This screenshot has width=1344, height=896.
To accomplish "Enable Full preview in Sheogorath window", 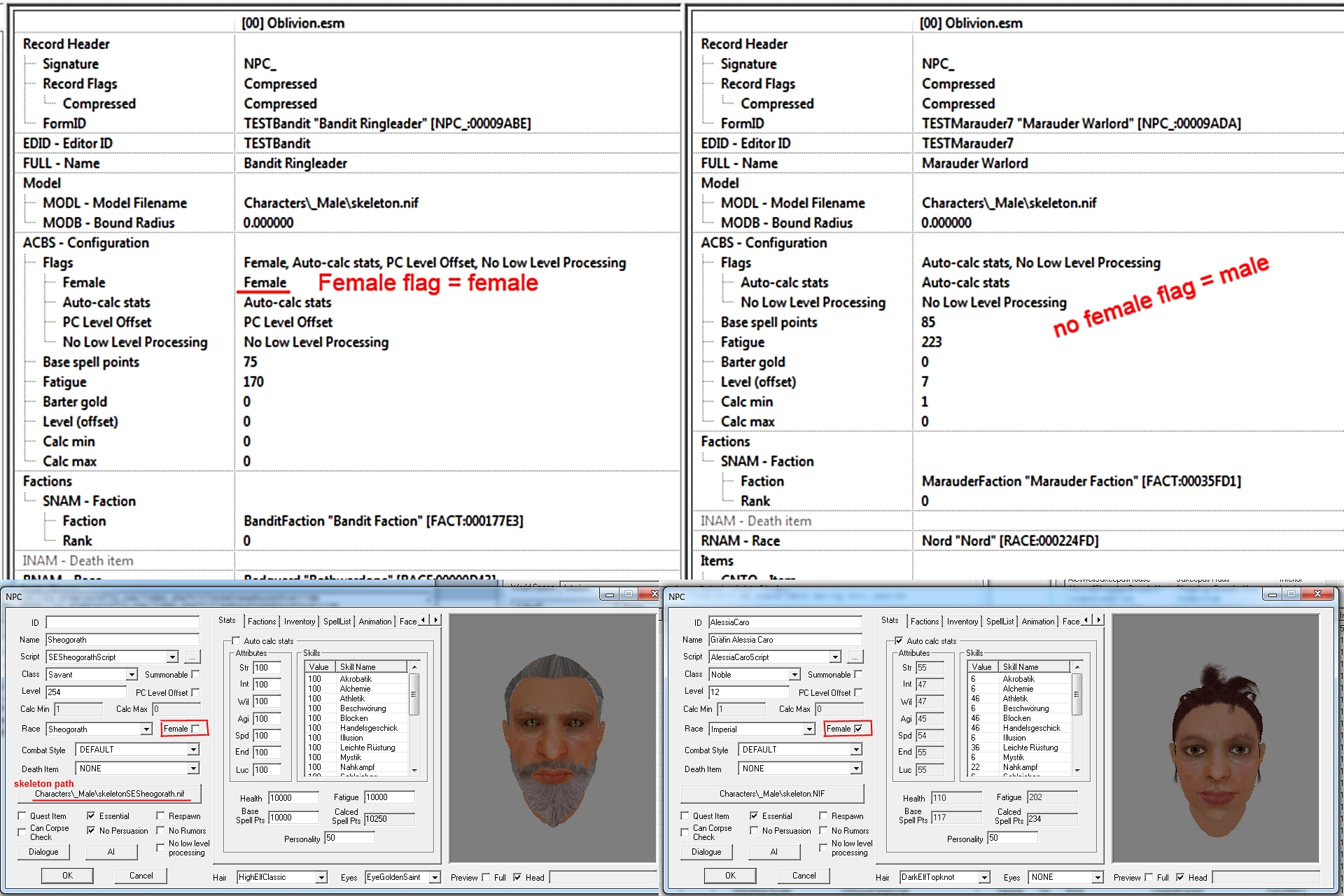I will click(x=486, y=877).
